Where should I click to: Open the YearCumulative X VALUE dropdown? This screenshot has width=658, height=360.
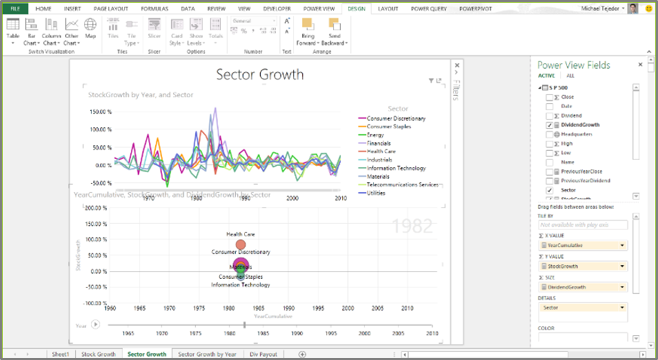click(x=622, y=245)
